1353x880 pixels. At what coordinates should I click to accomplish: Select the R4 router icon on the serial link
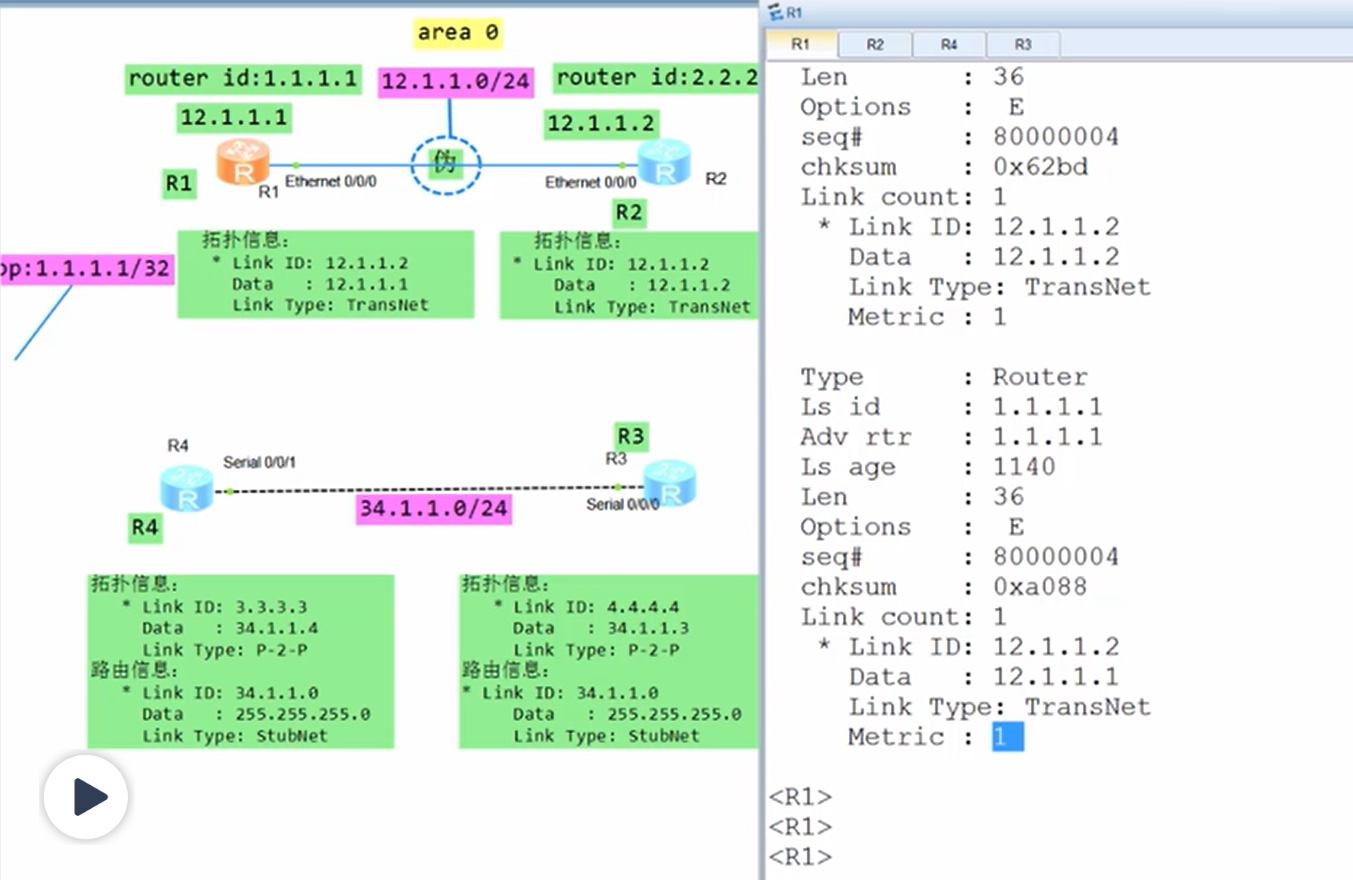[187, 487]
